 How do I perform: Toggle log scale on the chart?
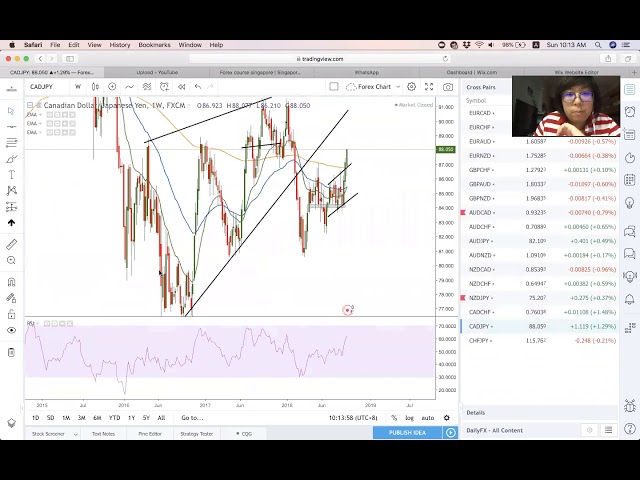tap(409, 418)
